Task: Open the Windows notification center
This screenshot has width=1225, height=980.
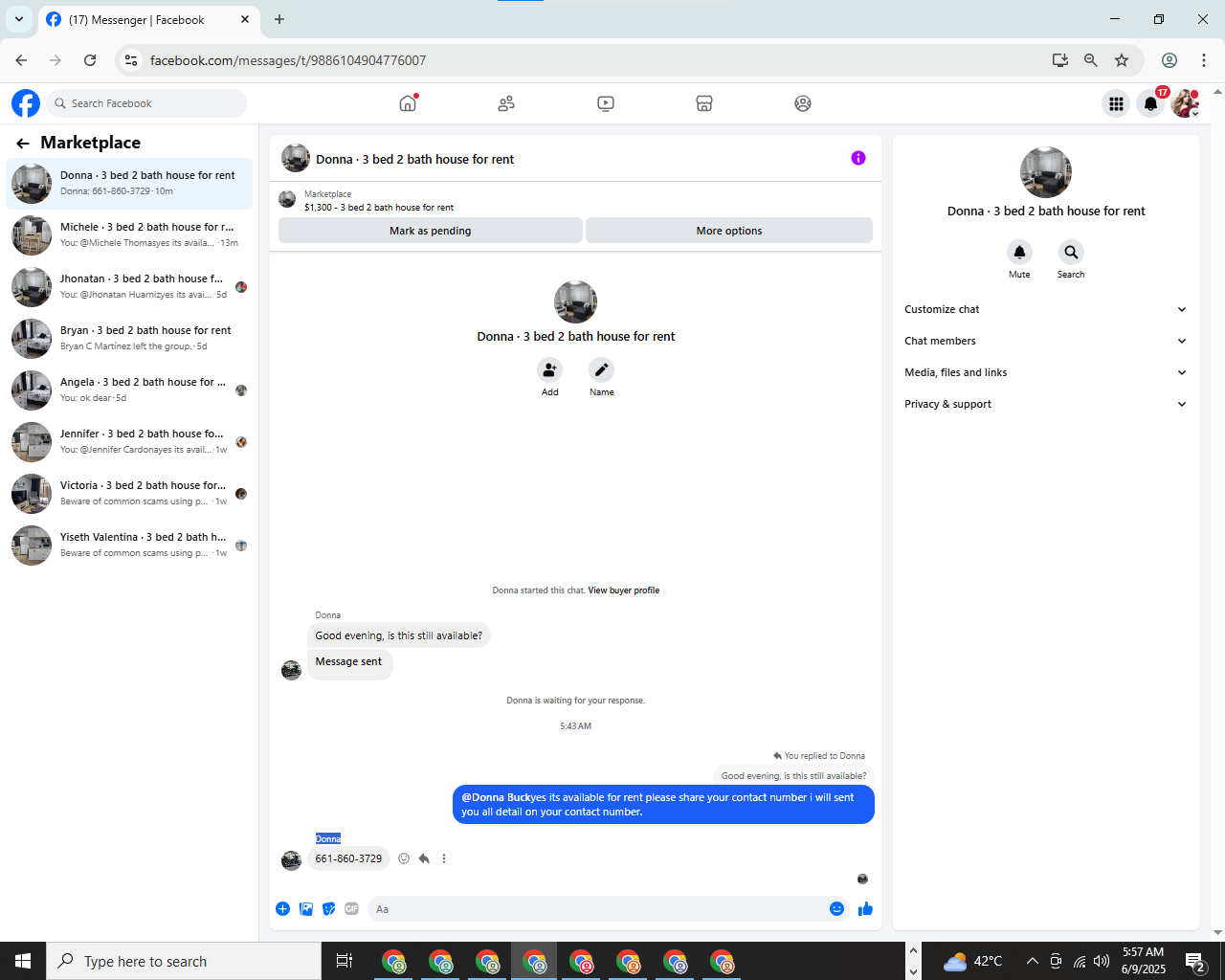Action: (x=1194, y=961)
